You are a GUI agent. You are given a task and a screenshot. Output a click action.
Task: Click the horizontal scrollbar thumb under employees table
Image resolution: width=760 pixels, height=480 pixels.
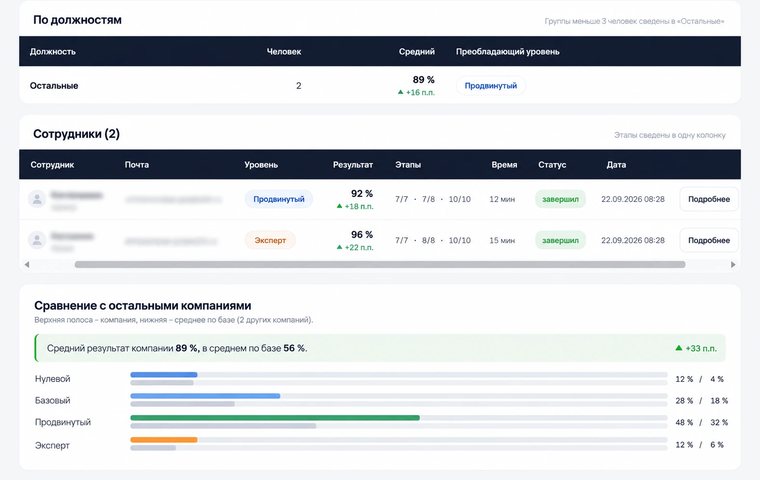[380, 265]
